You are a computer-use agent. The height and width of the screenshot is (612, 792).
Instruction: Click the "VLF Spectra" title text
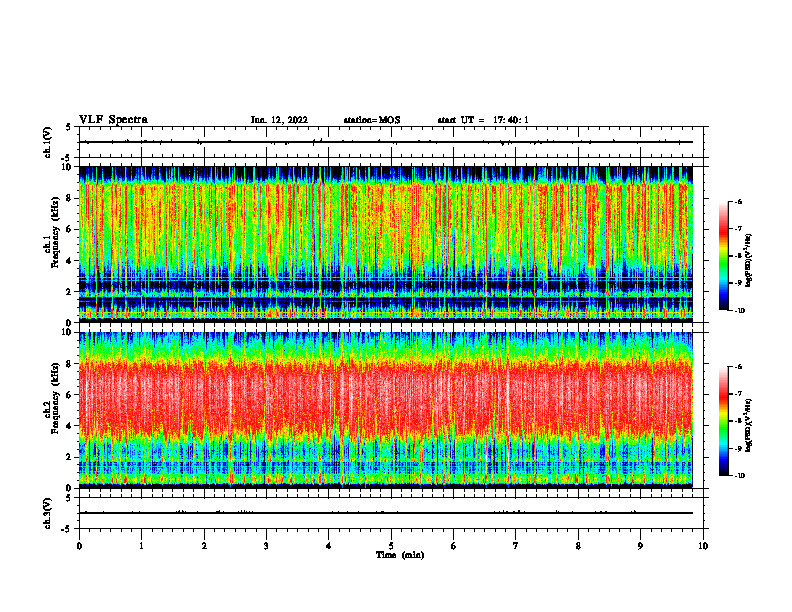(x=113, y=120)
